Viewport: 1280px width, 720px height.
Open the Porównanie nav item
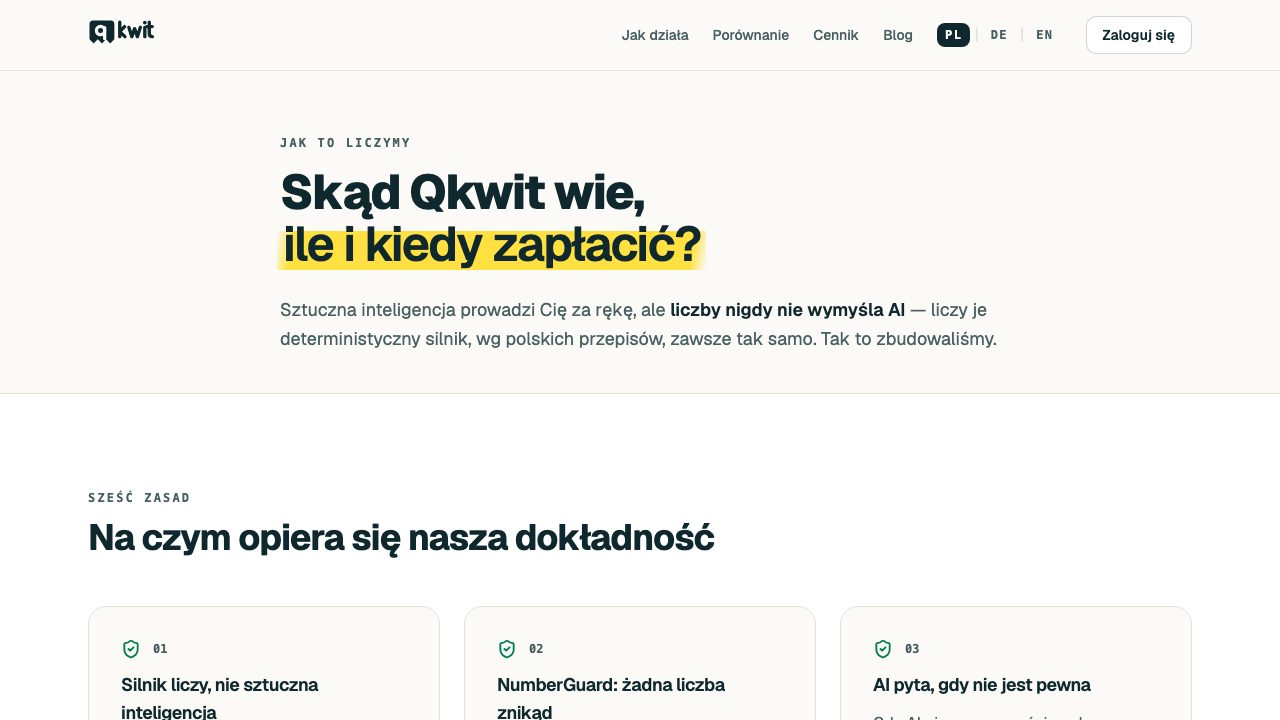[751, 35]
